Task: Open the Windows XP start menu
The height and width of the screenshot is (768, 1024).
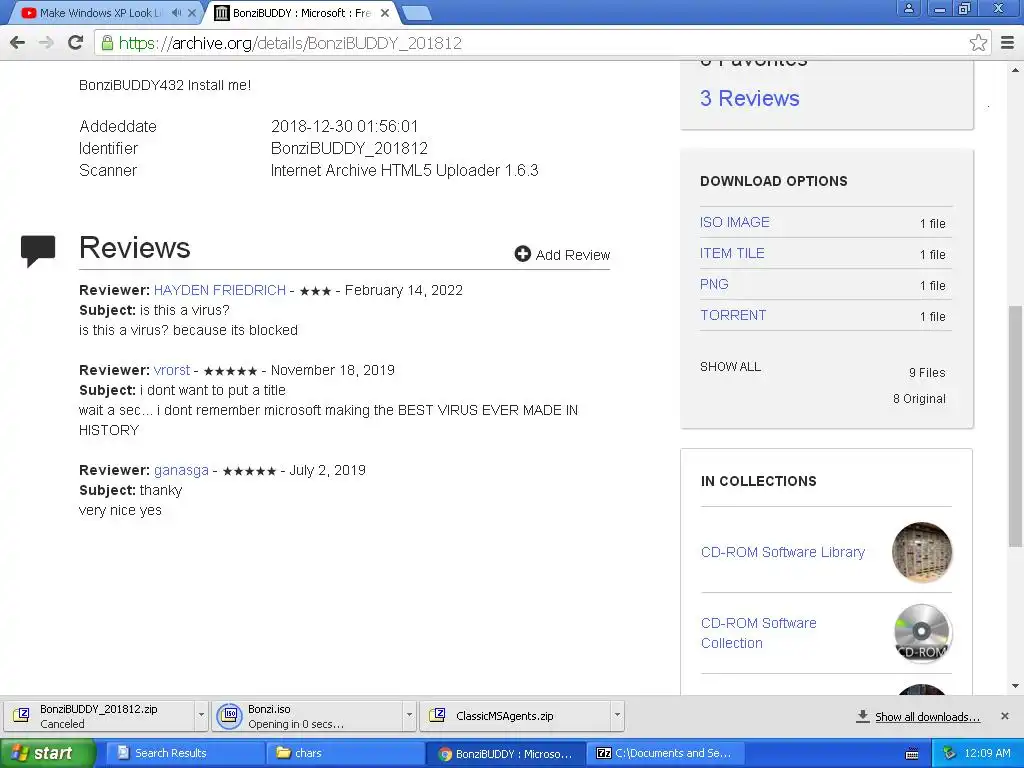Action: point(47,753)
